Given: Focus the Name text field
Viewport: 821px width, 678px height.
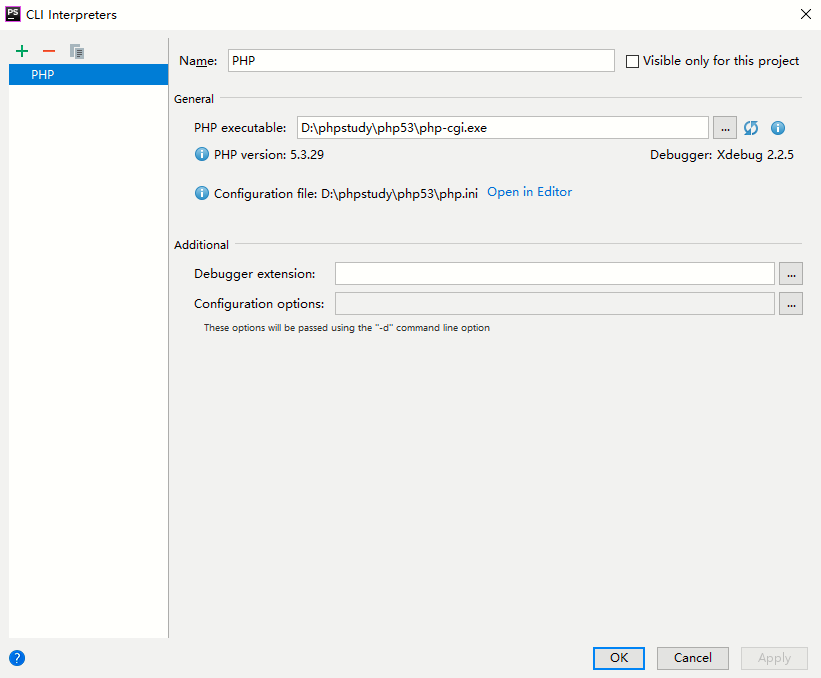Looking at the screenshot, I should [x=421, y=61].
